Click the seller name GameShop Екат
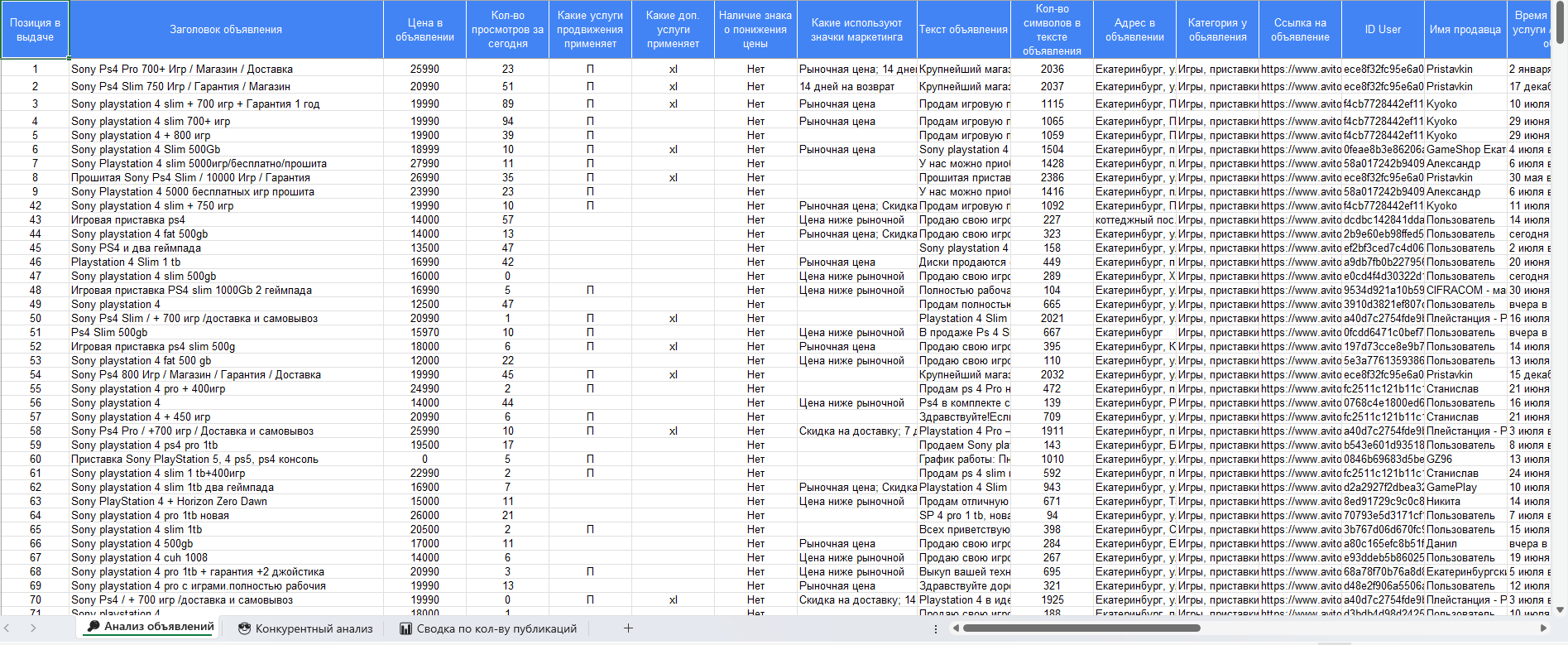Image resolution: width=1568 pixels, height=645 pixels. (x=1465, y=150)
